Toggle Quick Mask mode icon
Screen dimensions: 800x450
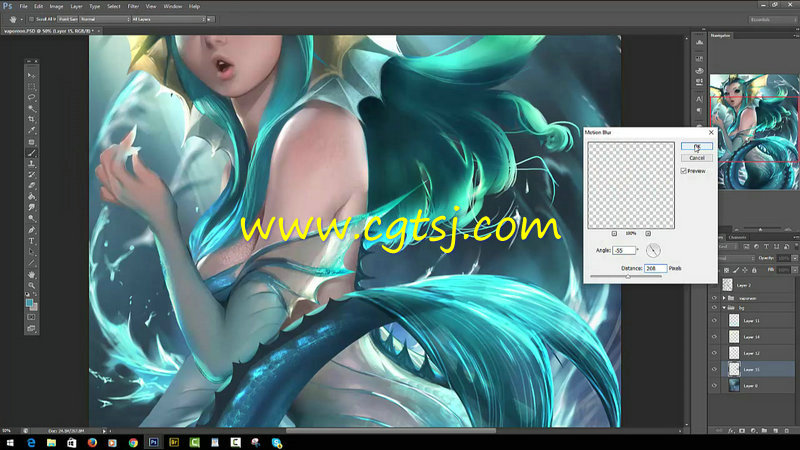click(x=31, y=317)
